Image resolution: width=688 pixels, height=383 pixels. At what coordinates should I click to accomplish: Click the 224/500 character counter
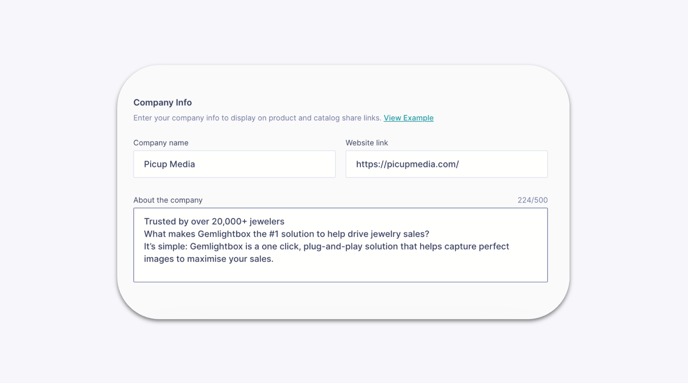pos(532,200)
